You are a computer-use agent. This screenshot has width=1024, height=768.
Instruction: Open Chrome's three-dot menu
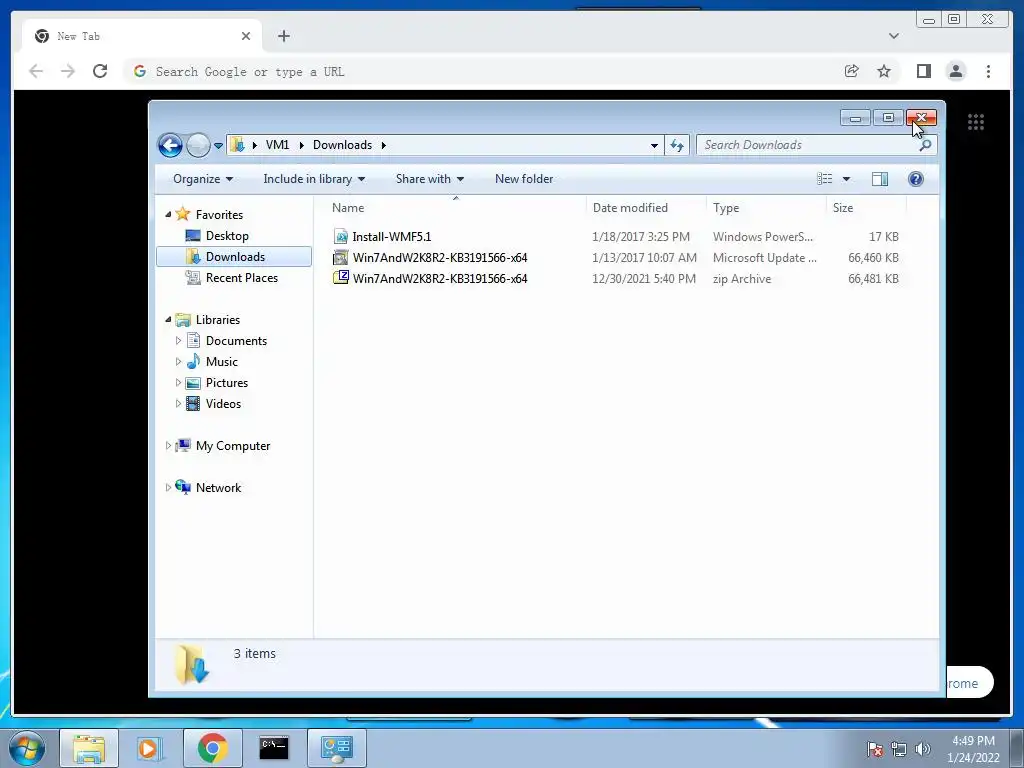click(x=988, y=71)
